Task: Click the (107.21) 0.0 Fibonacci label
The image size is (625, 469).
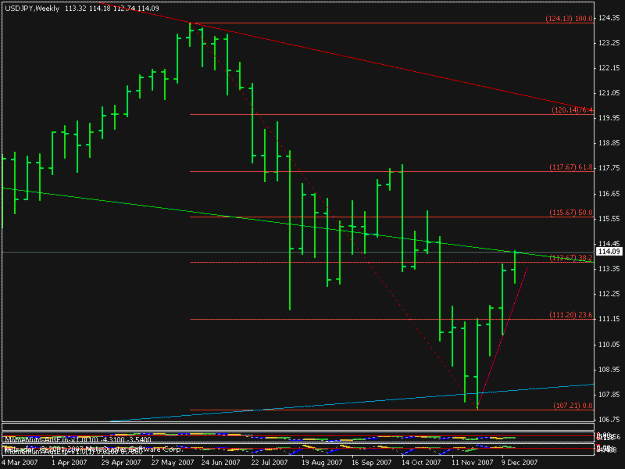Action: point(573,405)
